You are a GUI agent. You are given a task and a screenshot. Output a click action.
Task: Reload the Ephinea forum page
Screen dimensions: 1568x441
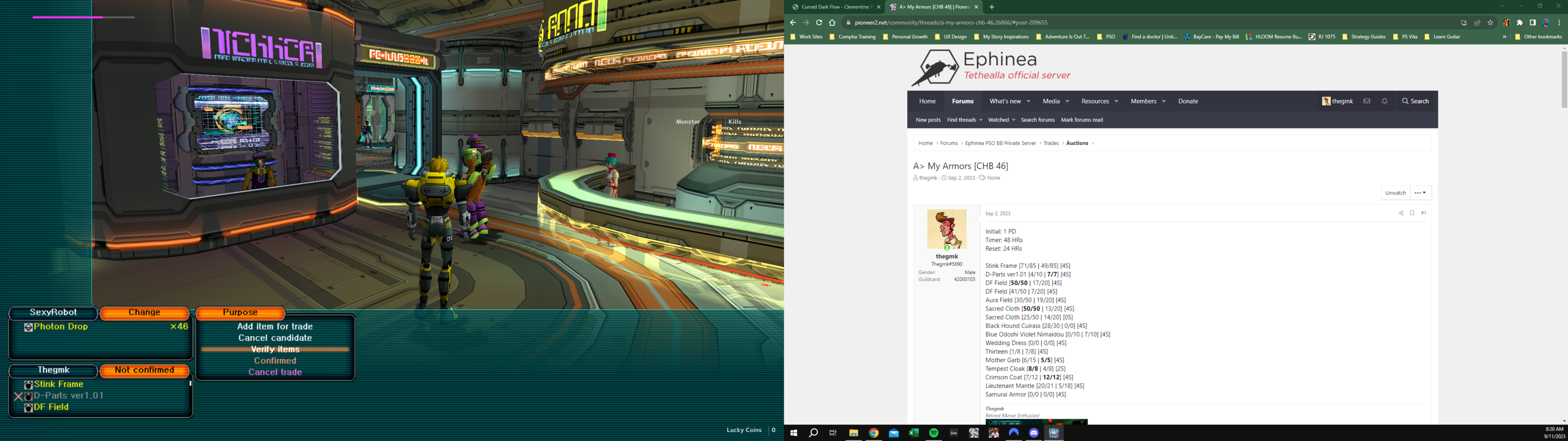click(x=818, y=23)
